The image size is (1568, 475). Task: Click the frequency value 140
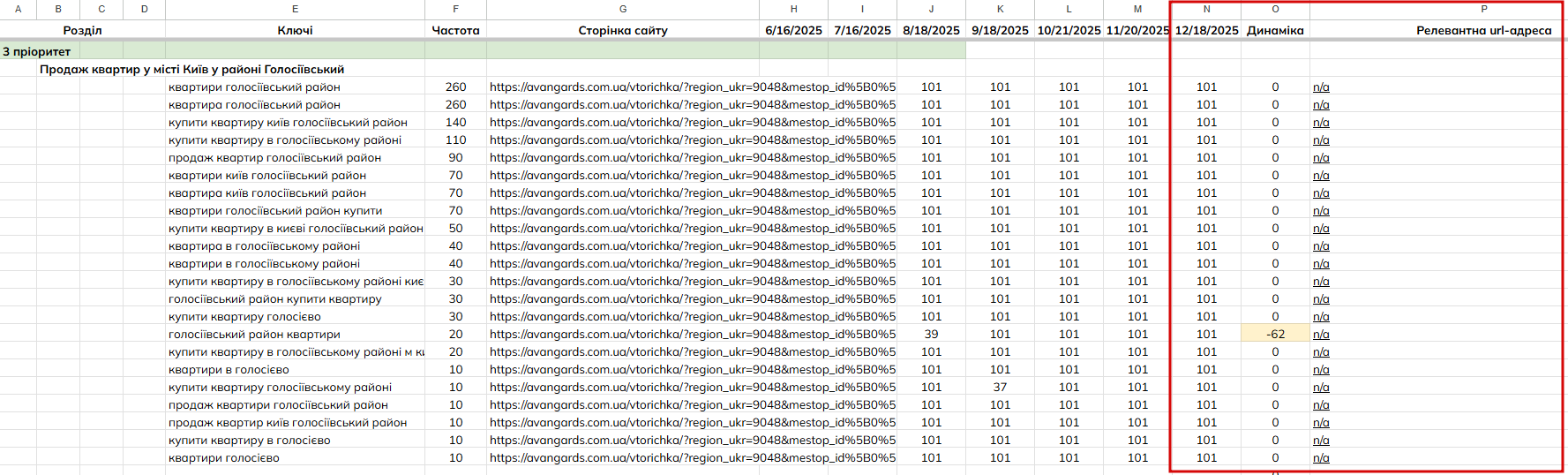pos(455,122)
